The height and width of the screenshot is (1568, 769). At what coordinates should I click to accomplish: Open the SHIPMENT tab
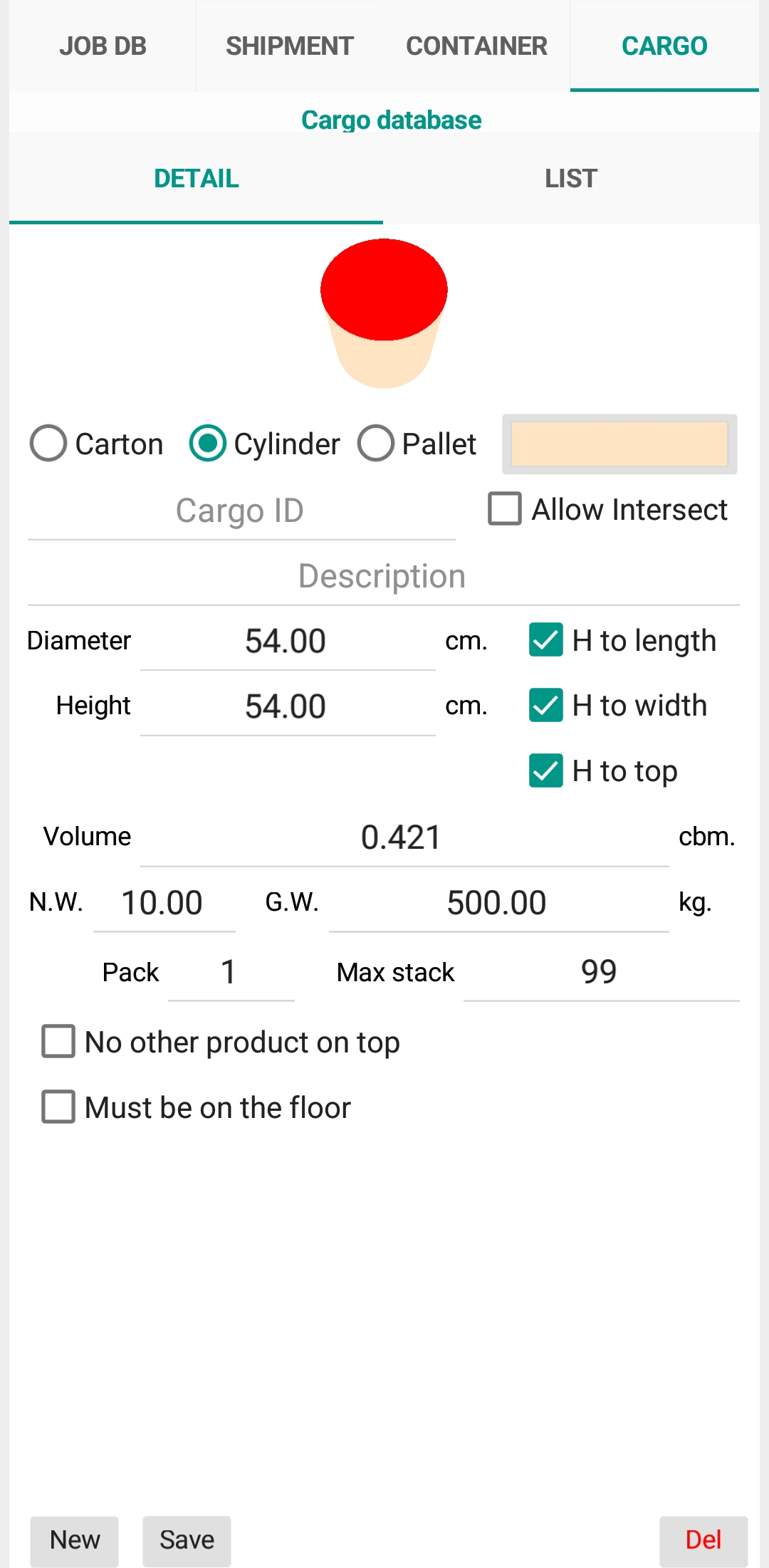tap(290, 46)
